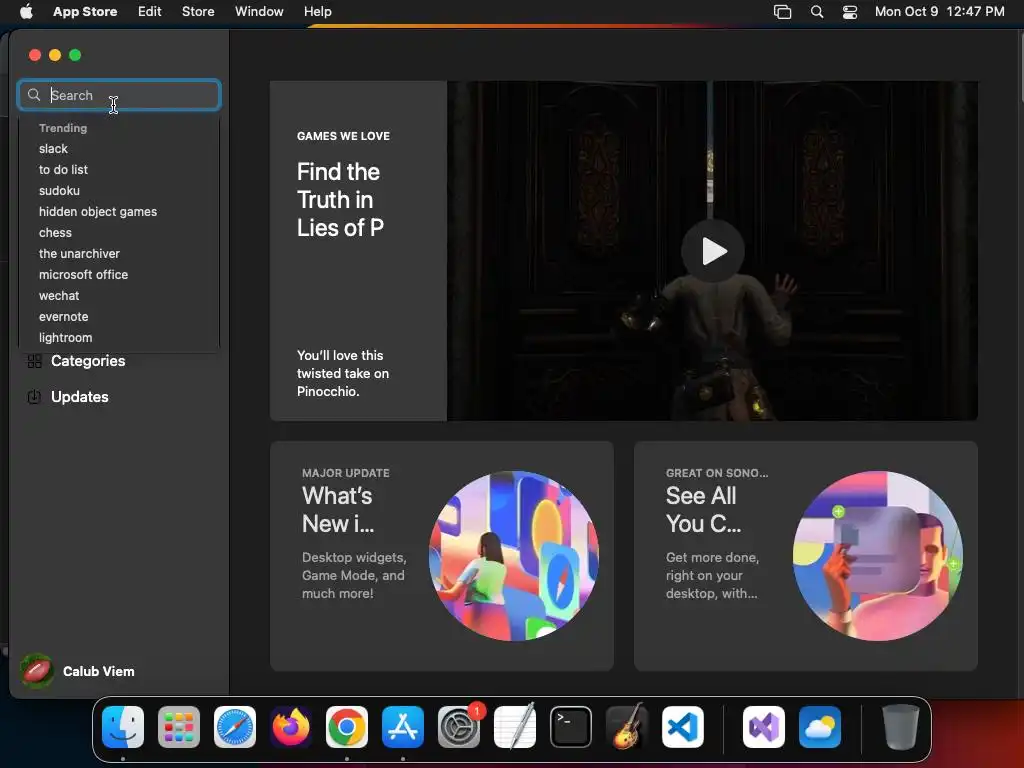
Task: Open Spotlight search in menu bar
Action: coord(817,12)
